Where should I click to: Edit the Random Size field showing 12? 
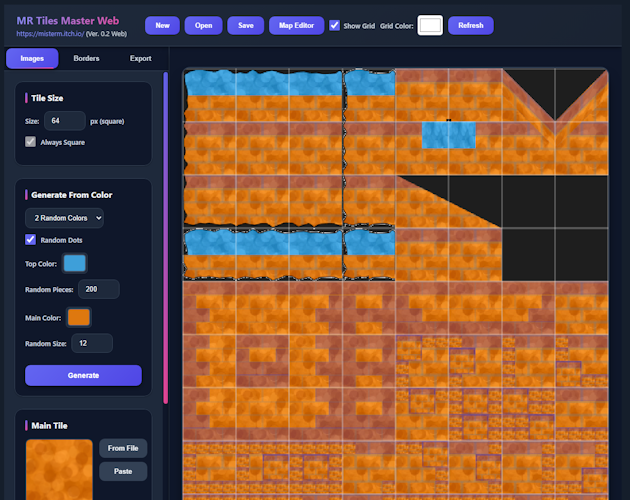point(92,343)
